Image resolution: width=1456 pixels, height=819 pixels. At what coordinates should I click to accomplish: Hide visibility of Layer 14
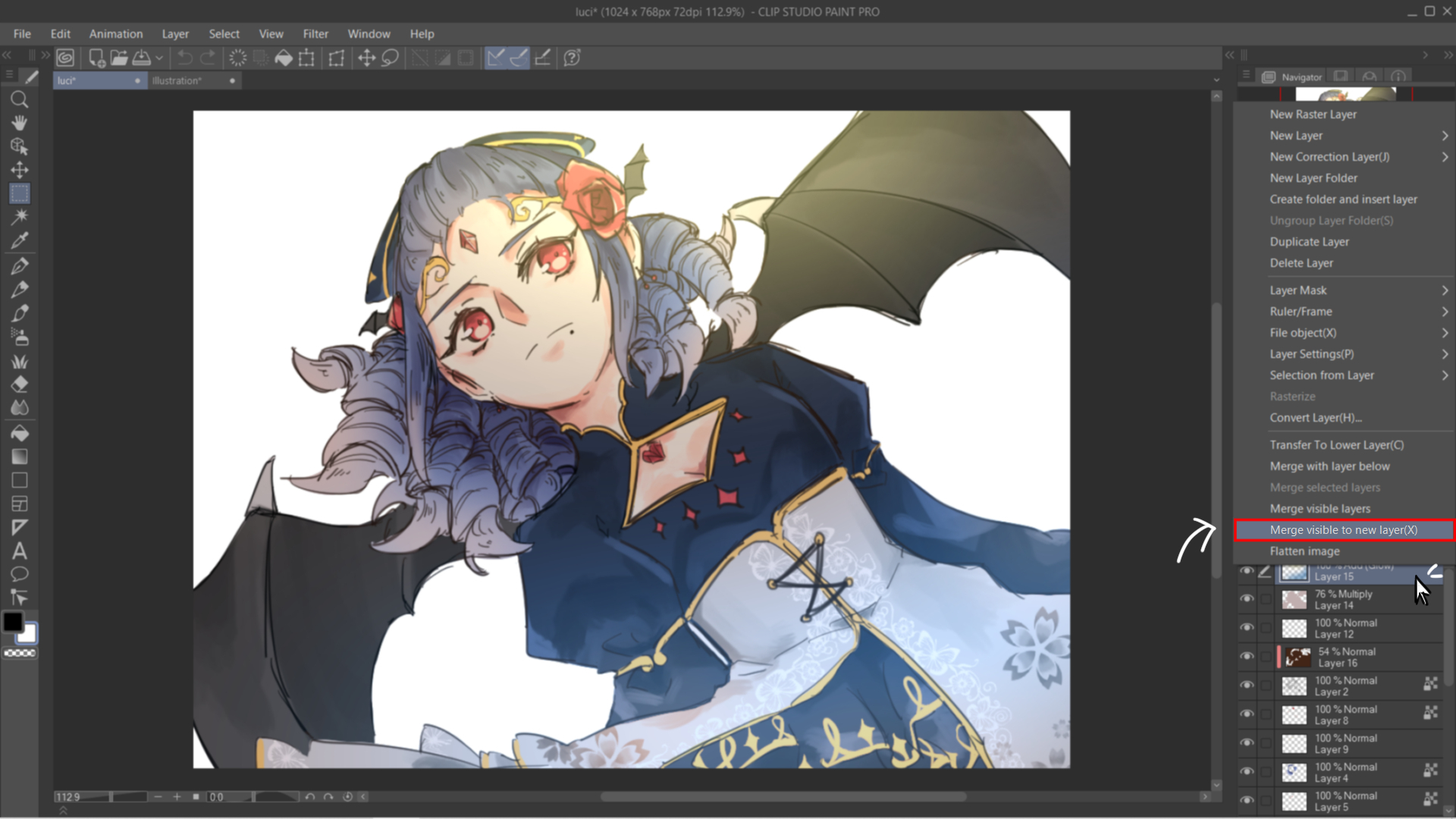(x=1247, y=599)
